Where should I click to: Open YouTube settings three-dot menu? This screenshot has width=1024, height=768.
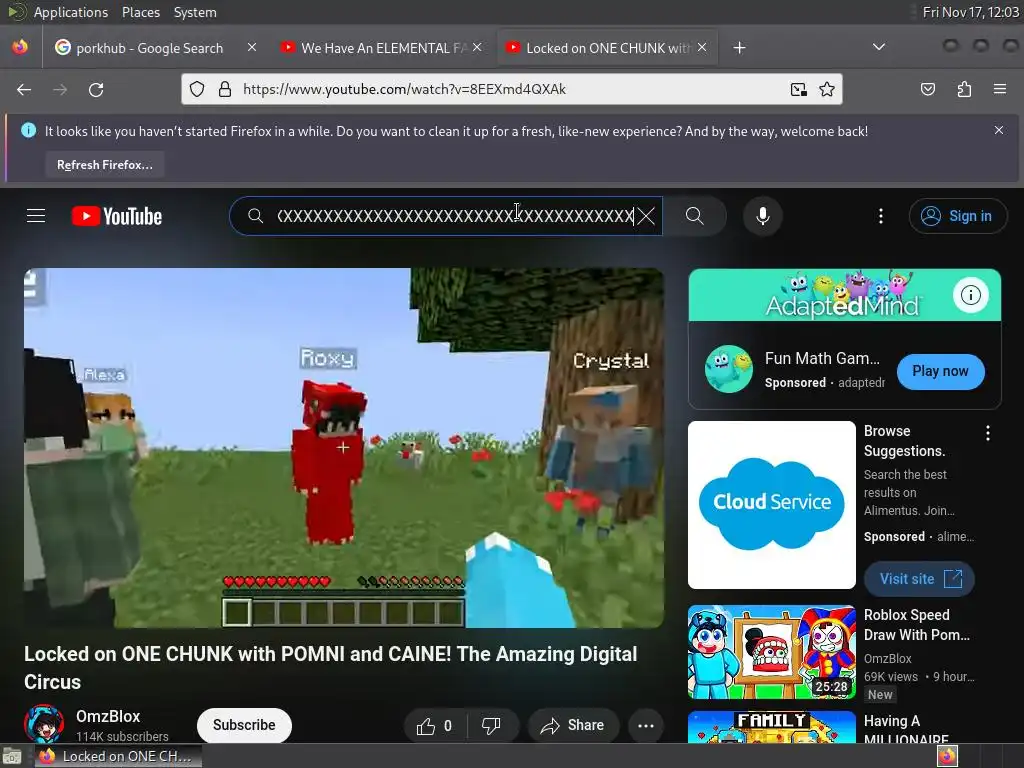(881, 216)
